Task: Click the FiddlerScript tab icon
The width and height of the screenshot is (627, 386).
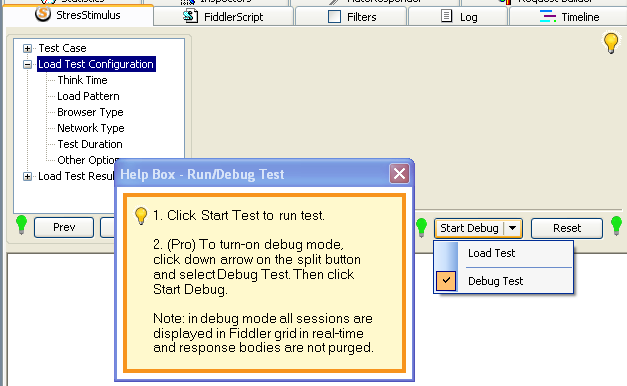Action: (x=190, y=16)
